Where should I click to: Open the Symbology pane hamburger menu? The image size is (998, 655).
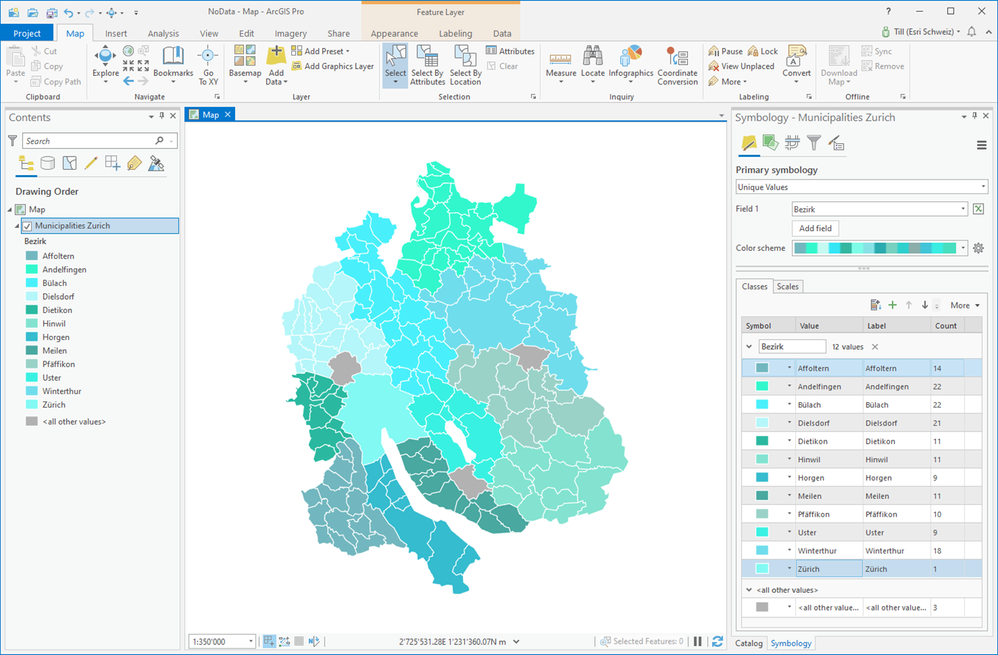(x=981, y=145)
